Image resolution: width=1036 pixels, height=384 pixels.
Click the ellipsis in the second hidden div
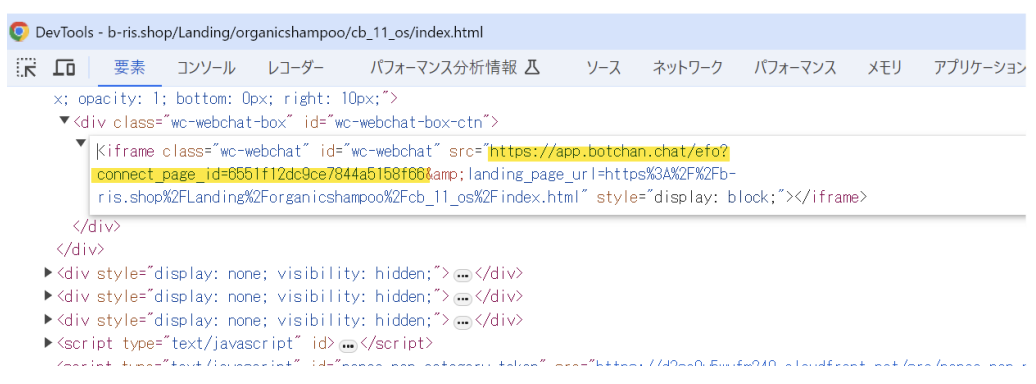coord(462,298)
